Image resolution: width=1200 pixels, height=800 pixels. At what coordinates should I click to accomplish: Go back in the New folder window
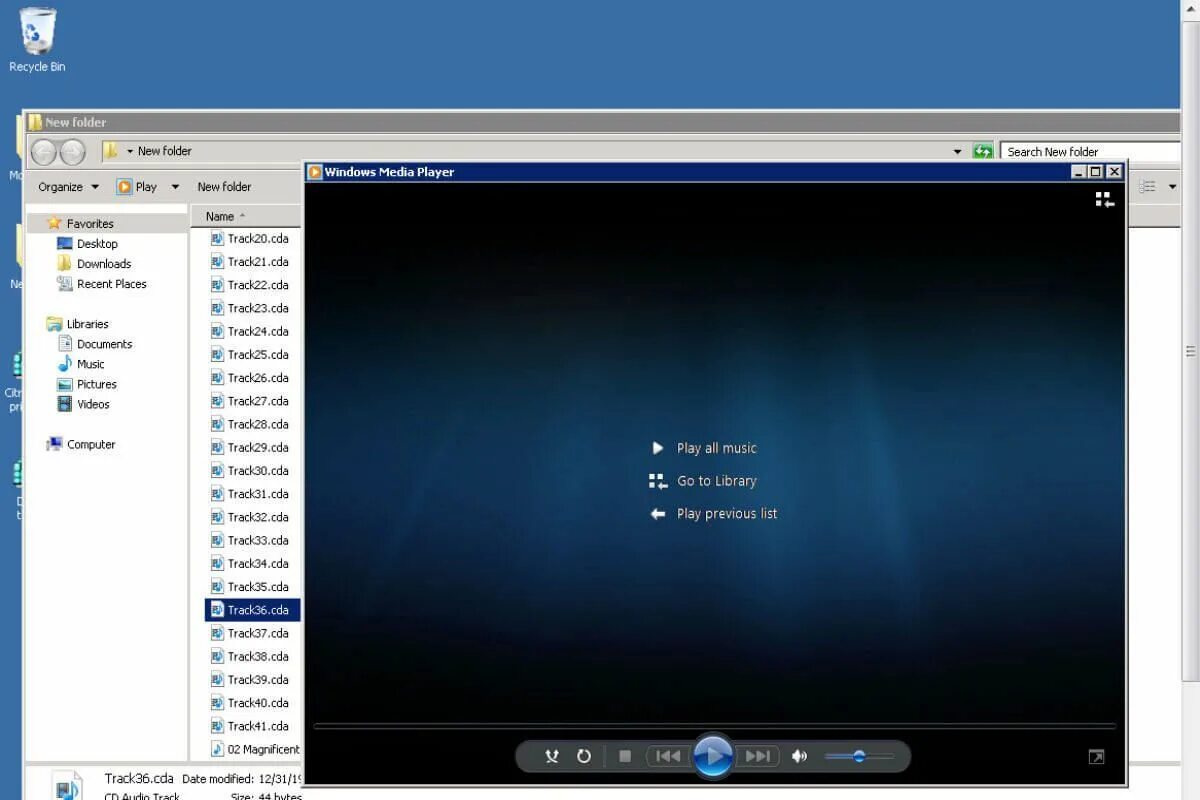click(x=44, y=152)
